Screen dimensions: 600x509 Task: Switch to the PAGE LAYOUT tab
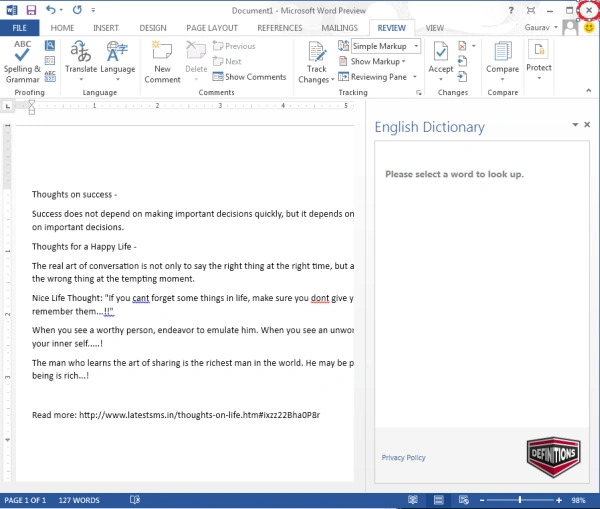click(x=212, y=28)
